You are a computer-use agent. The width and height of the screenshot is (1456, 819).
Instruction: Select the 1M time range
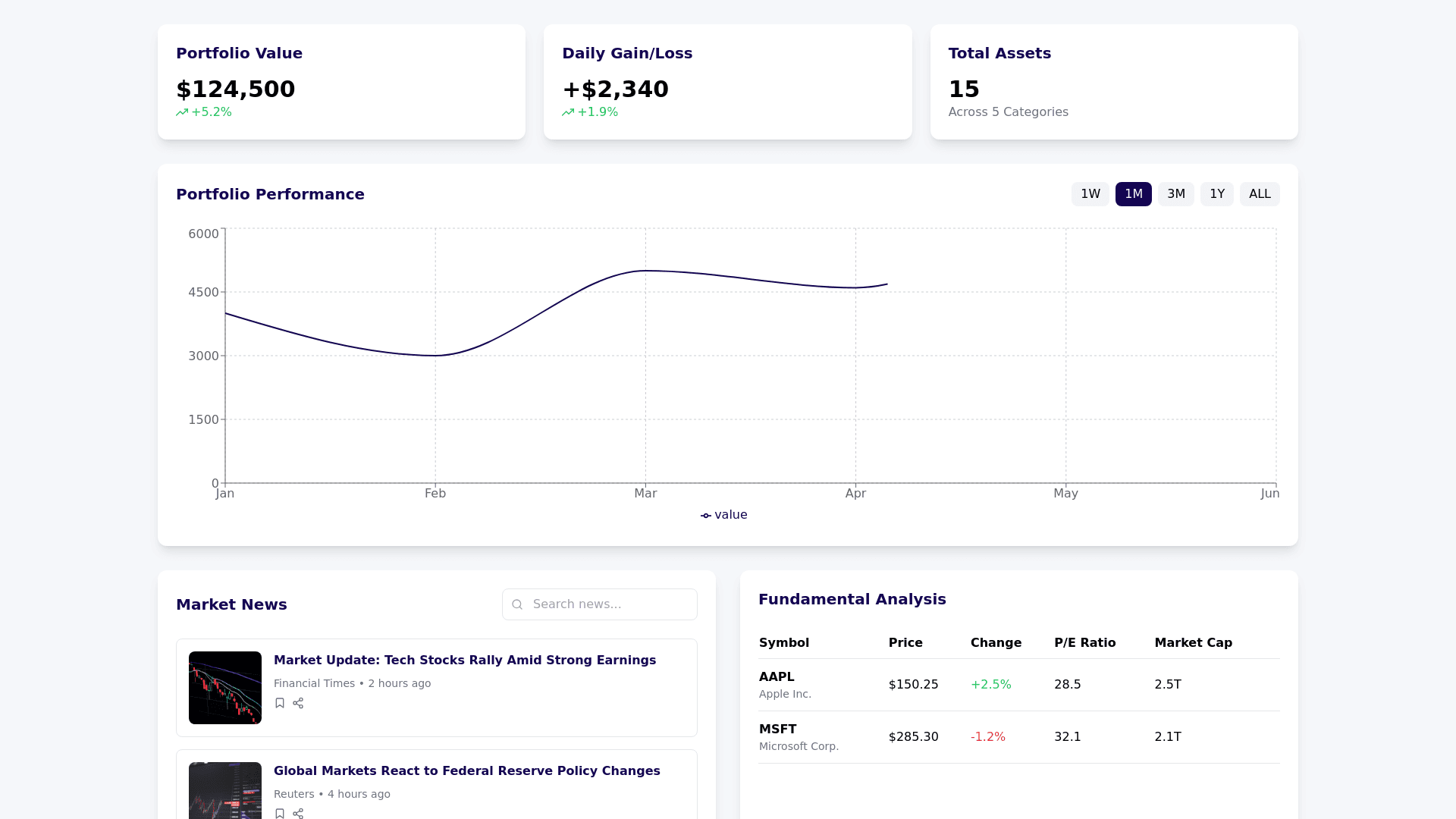(1133, 194)
